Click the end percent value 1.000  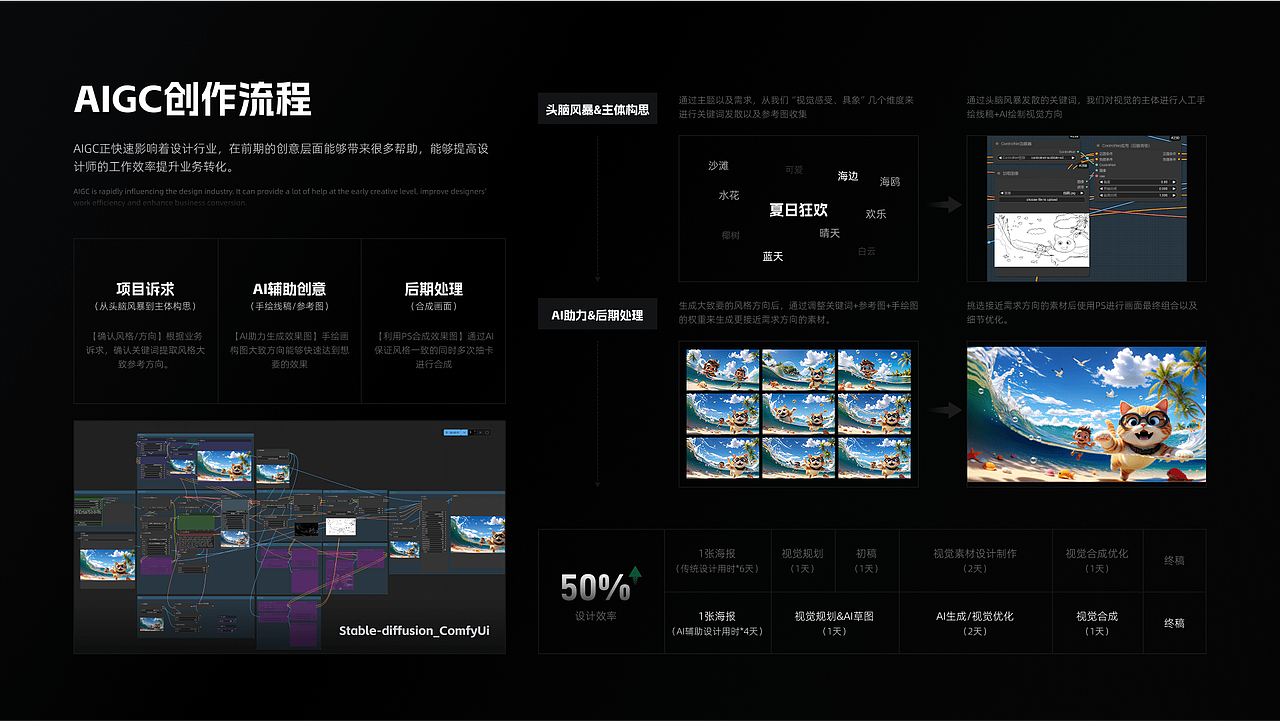(x=1137, y=195)
